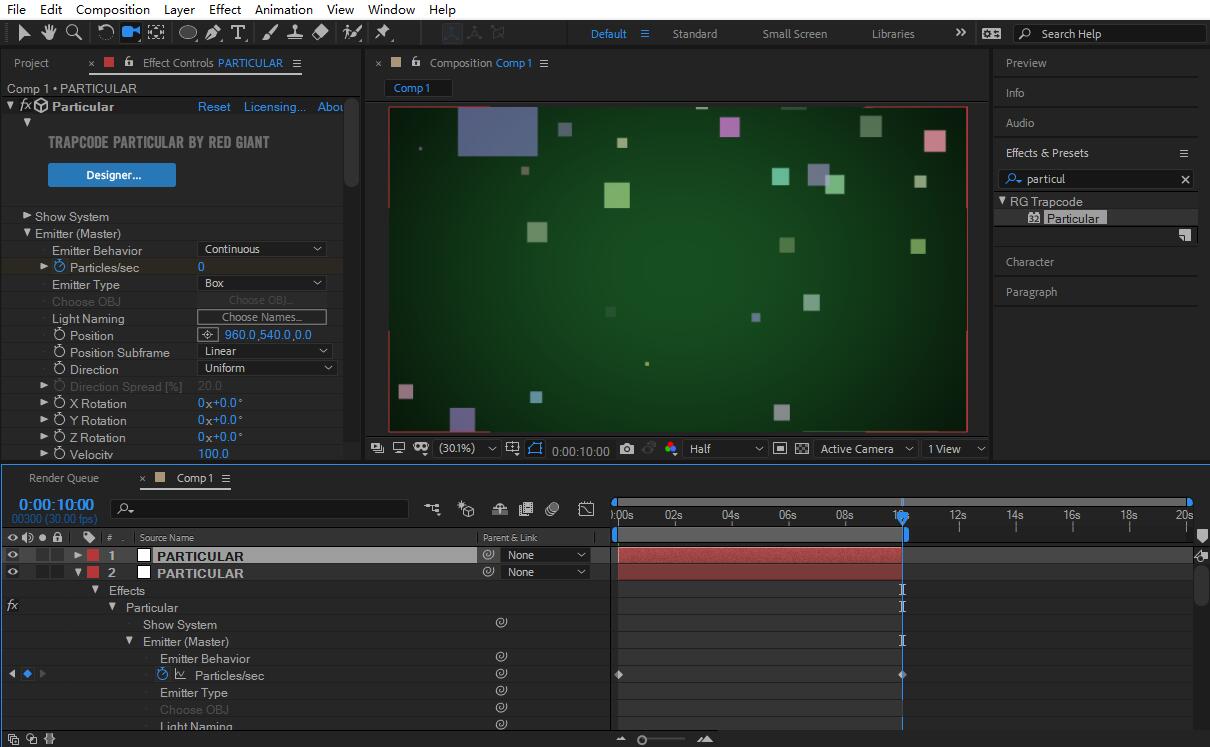Toggle the Position stopwatch in Effect Controls
1210x747 pixels.
[59, 335]
